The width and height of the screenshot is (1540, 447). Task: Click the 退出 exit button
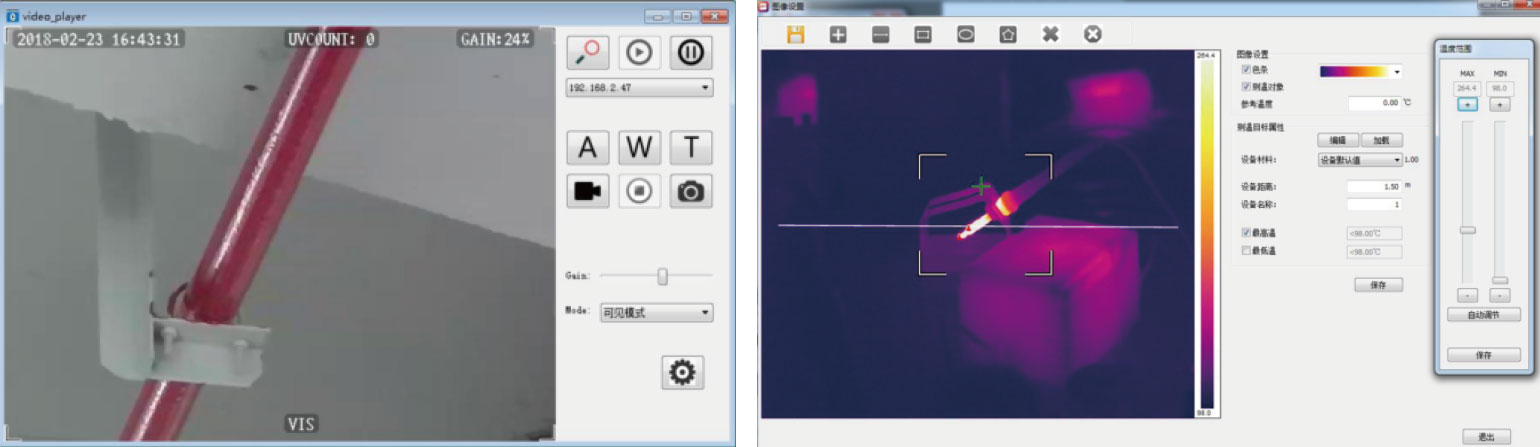[1485, 437]
